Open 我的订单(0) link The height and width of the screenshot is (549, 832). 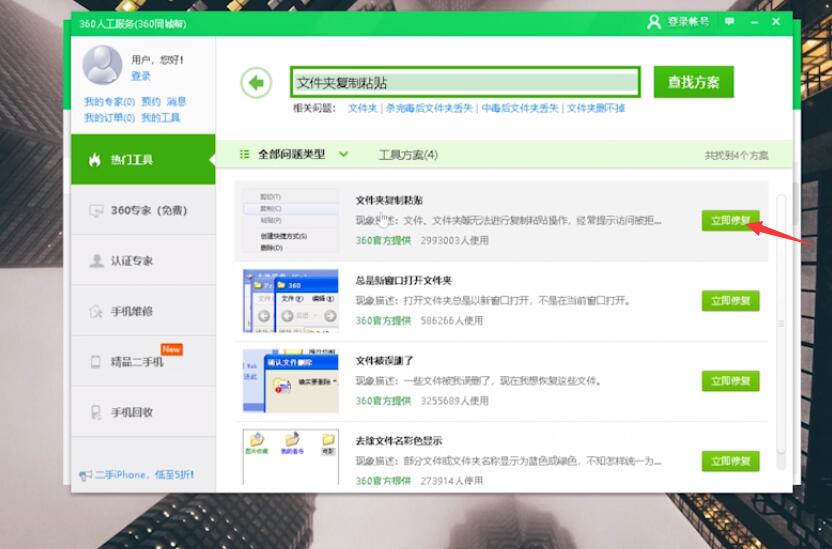(x=109, y=117)
